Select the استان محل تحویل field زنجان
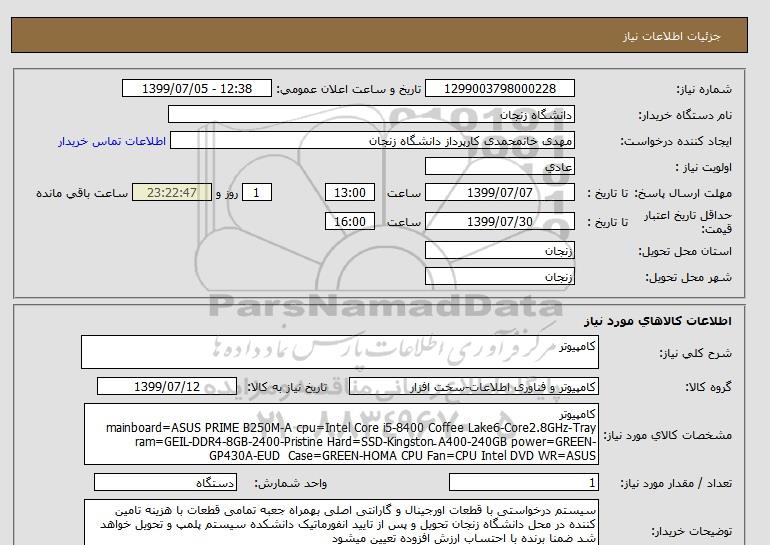 coord(499,250)
